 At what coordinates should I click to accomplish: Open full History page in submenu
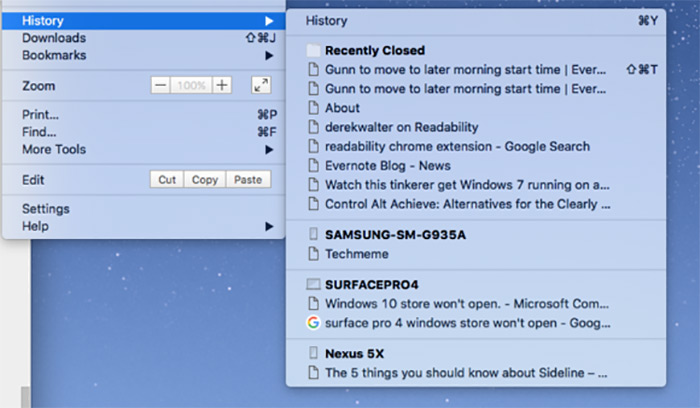click(x=476, y=21)
